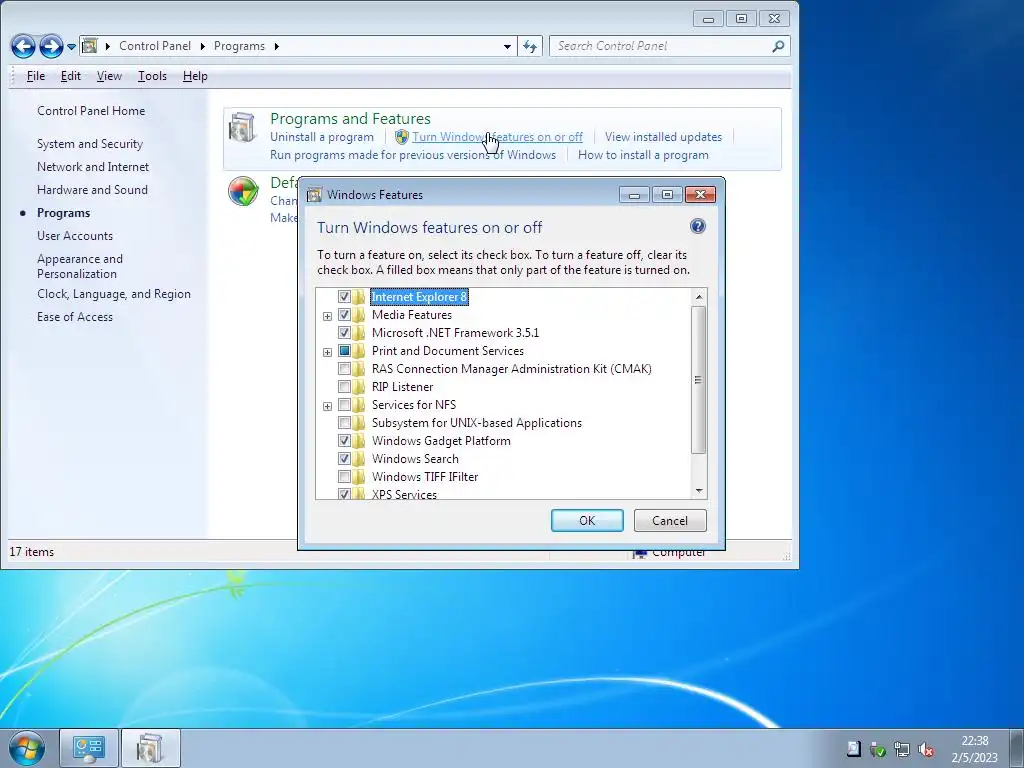Viewport: 1024px width, 768px height.
Task: Open Hardware and Sound category
Action: [x=92, y=189]
